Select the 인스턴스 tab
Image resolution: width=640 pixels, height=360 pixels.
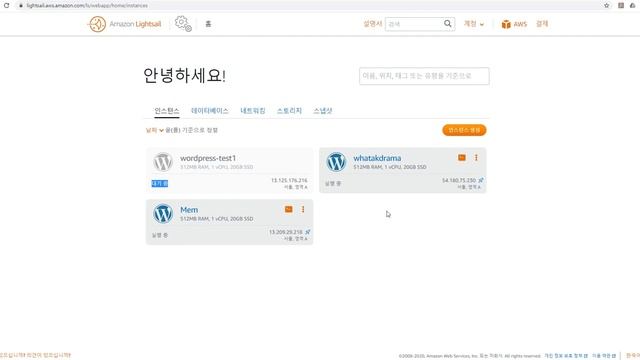click(x=167, y=111)
